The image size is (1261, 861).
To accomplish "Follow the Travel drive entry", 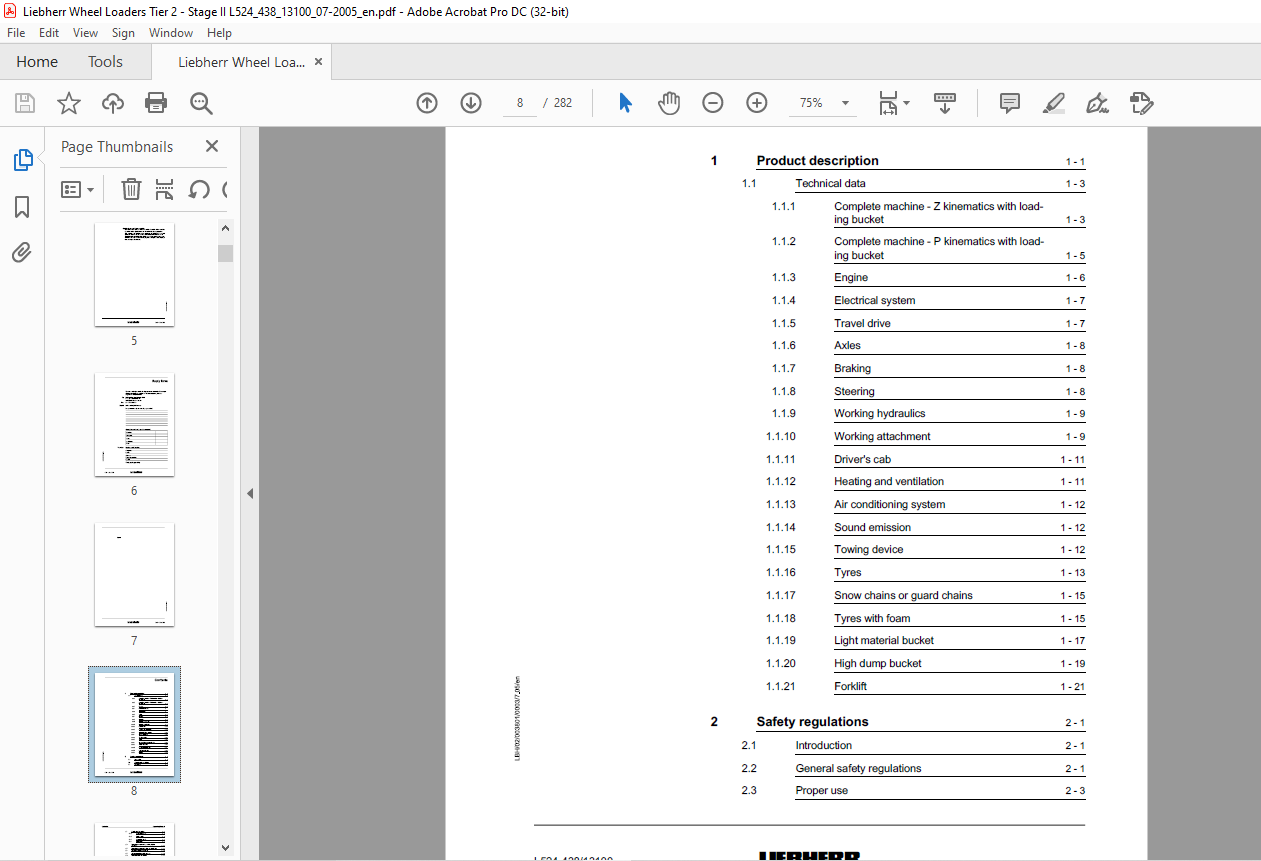I will 862,324.
